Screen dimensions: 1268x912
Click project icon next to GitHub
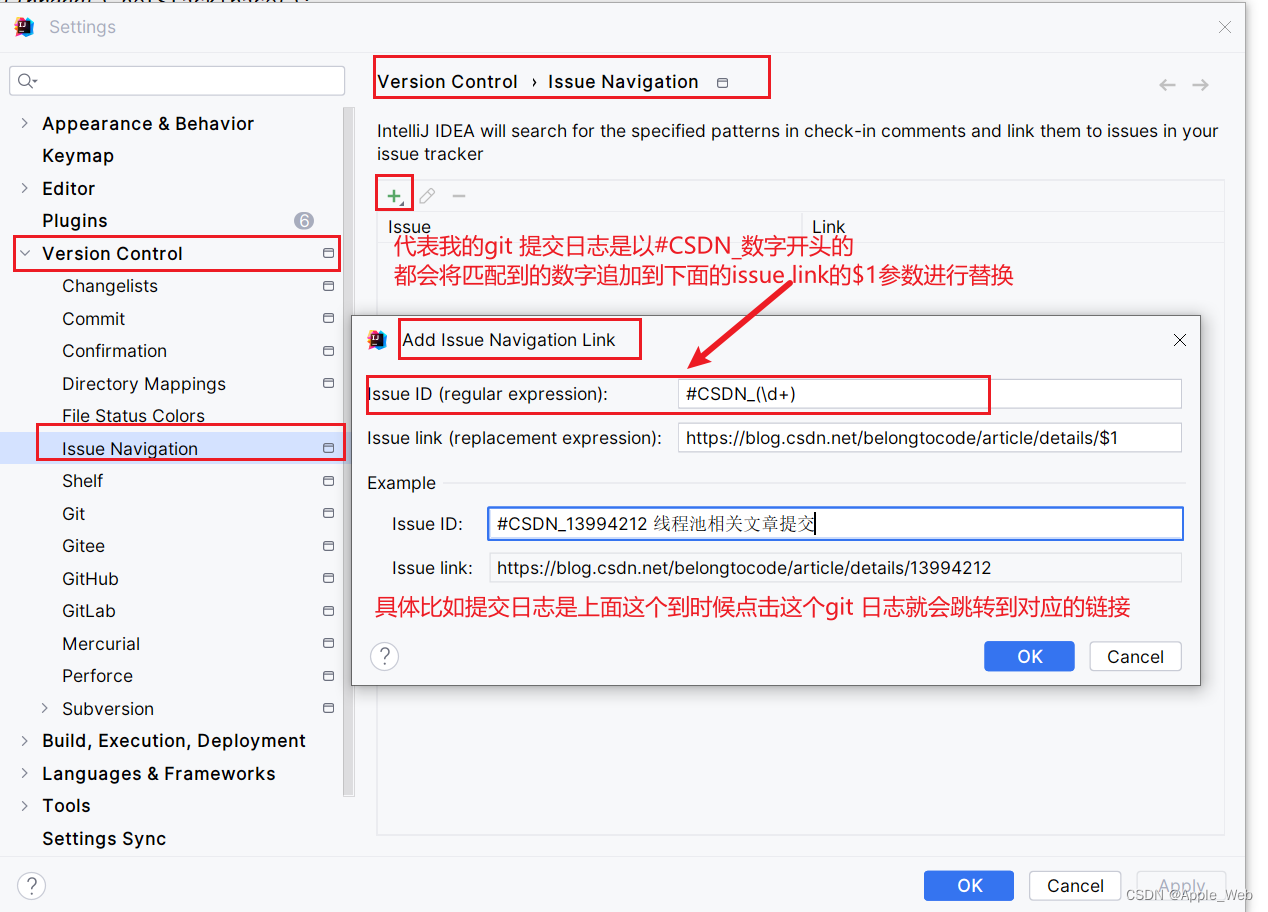(328, 579)
